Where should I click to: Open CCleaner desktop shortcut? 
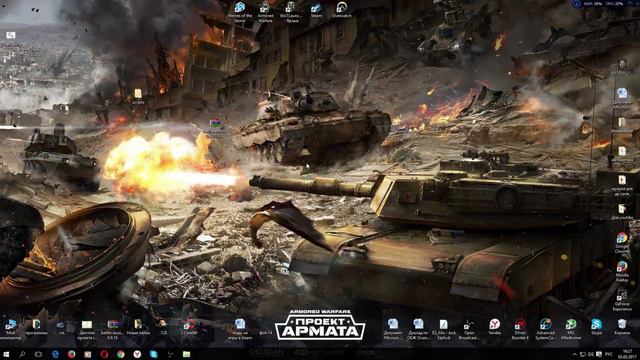189,327
